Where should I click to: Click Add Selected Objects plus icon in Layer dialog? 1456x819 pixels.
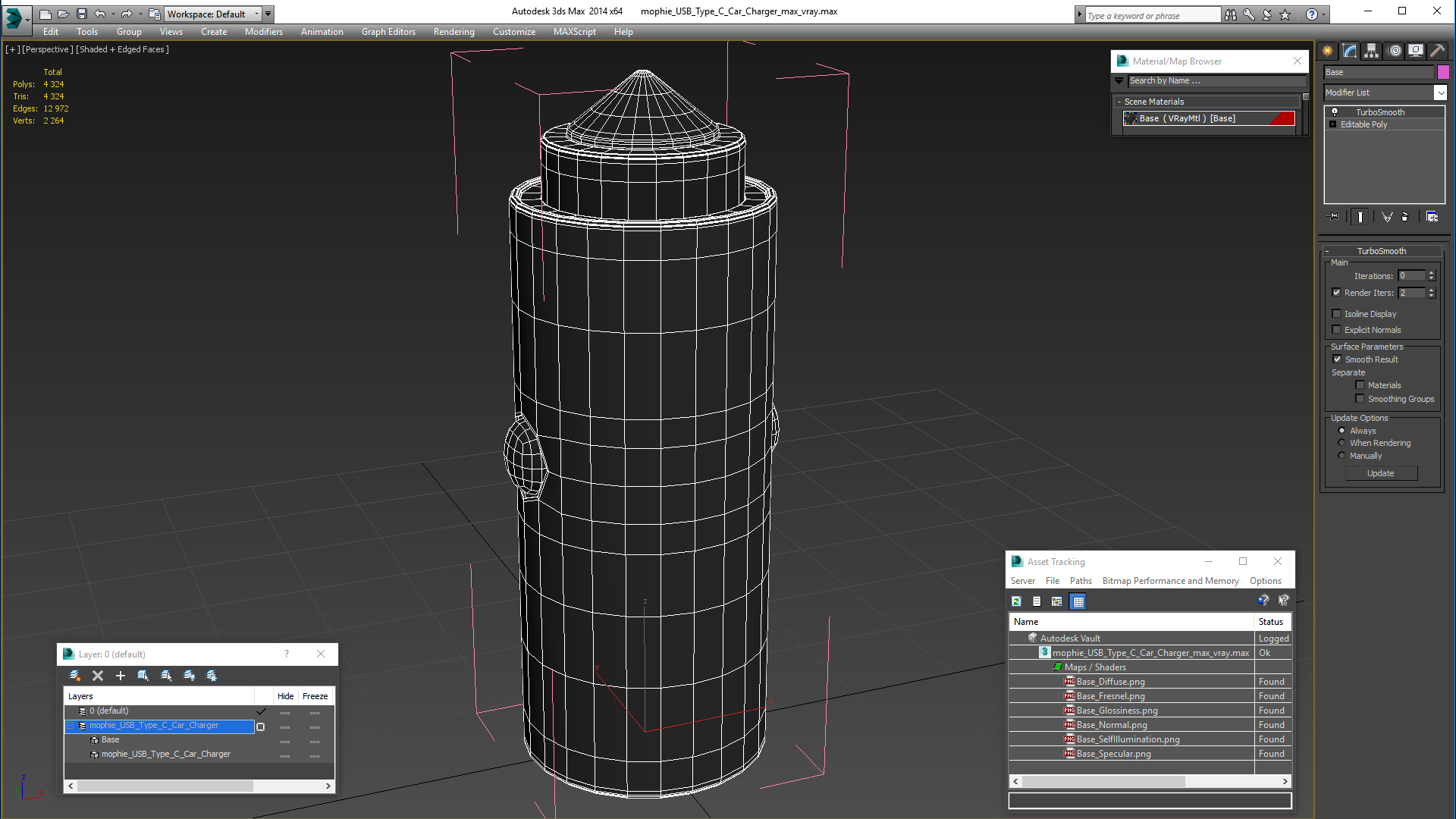(x=120, y=676)
